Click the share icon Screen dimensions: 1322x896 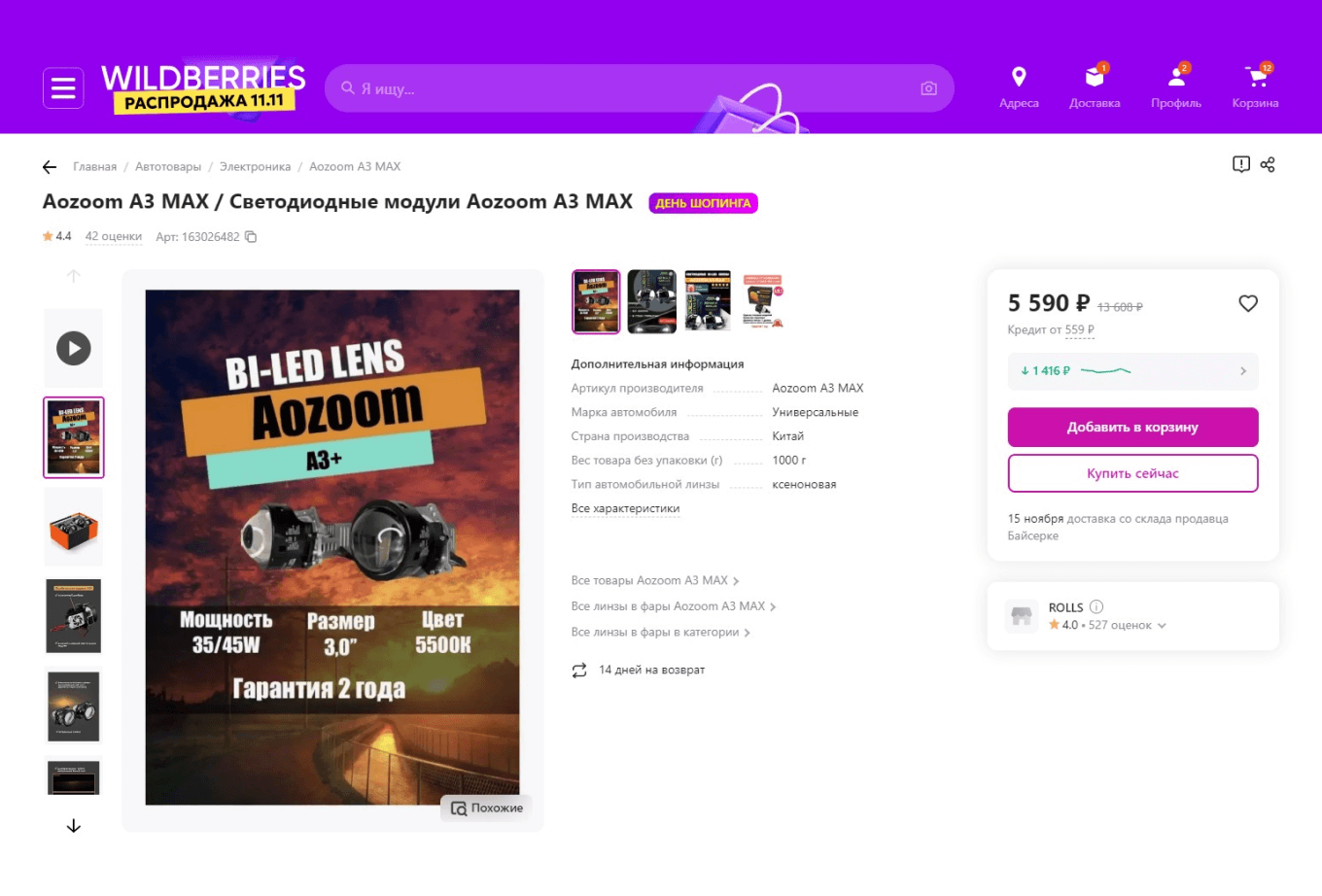(1268, 164)
